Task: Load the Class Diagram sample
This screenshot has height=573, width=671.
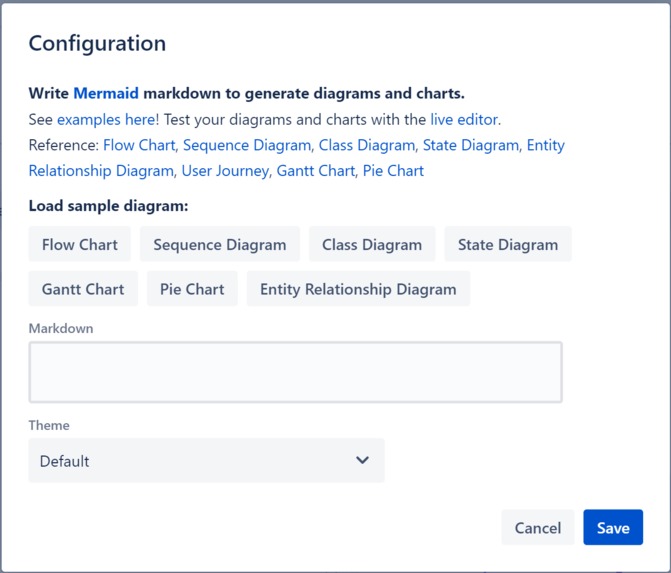Action: (372, 244)
